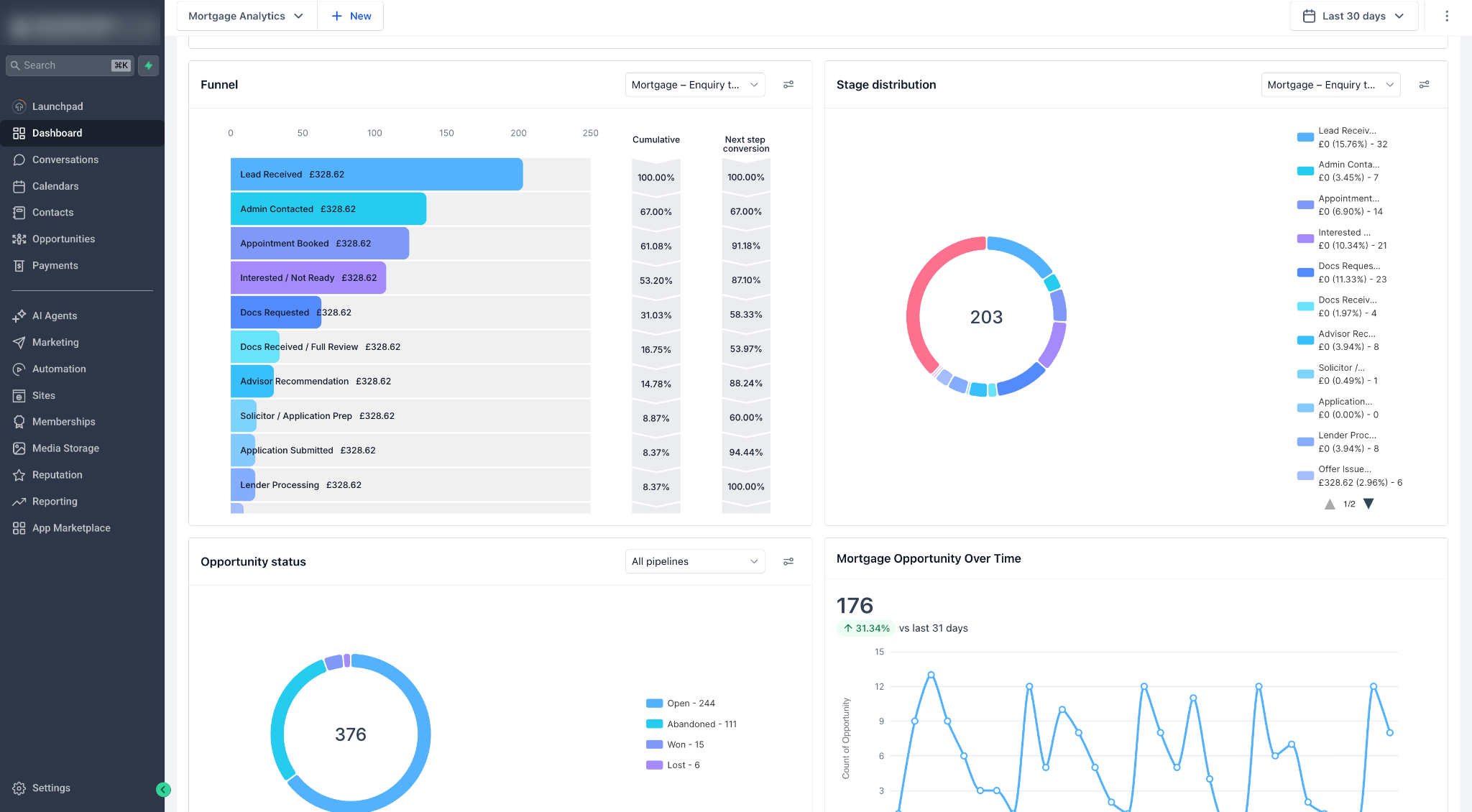Click the Dashboard grid icon
This screenshot has height=812, width=1472.
coord(19,133)
